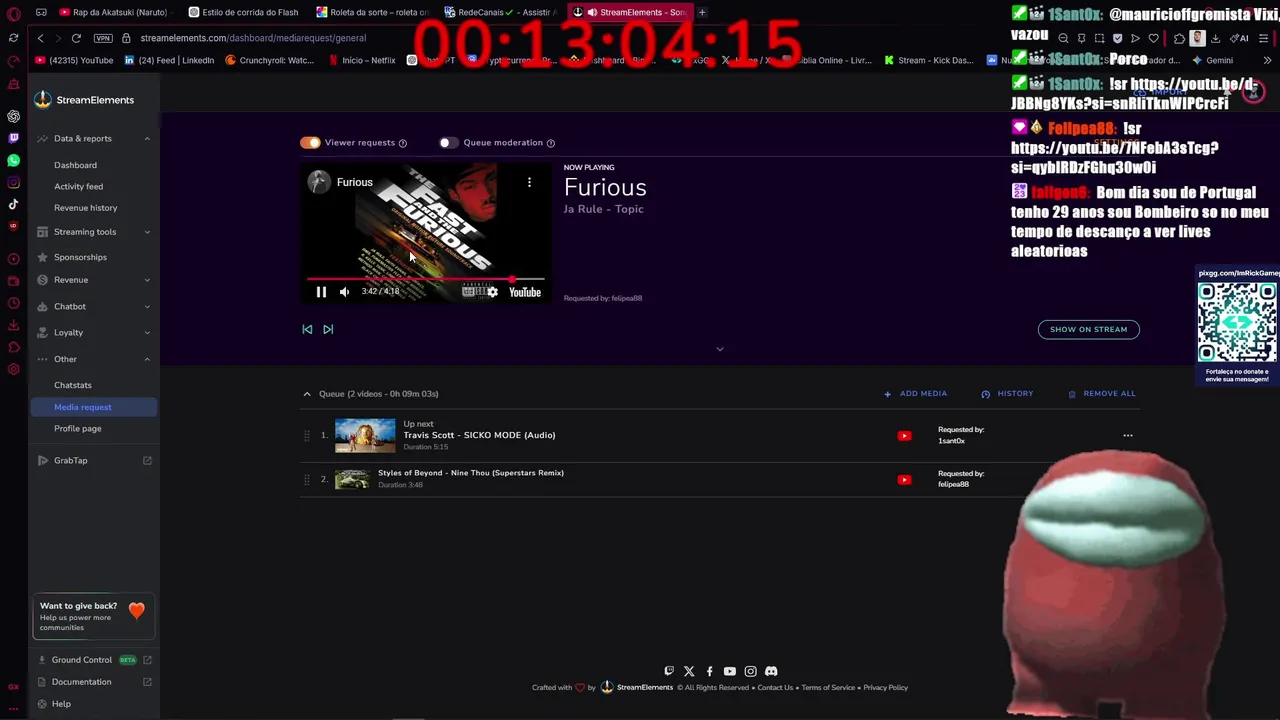1280x720 pixels.
Task: Expand Streaming tools menu
Action: pyautogui.click(x=93, y=232)
